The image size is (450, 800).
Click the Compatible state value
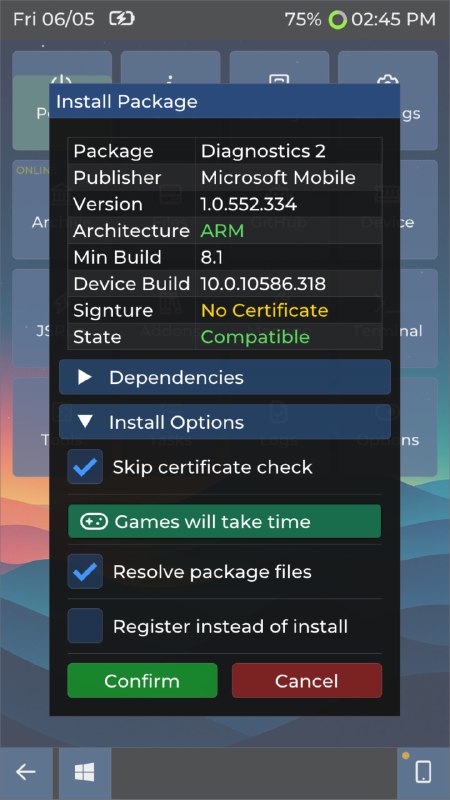click(255, 337)
